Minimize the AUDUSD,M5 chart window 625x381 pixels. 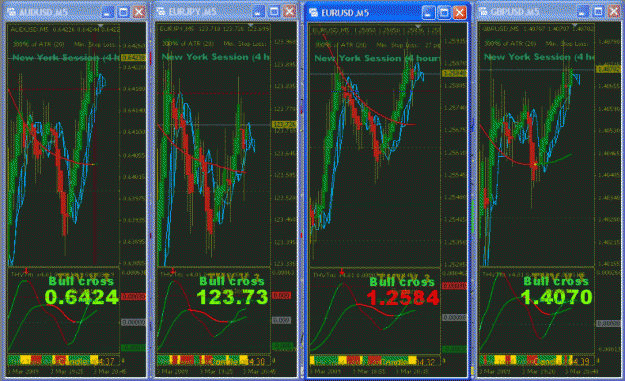coord(108,12)
